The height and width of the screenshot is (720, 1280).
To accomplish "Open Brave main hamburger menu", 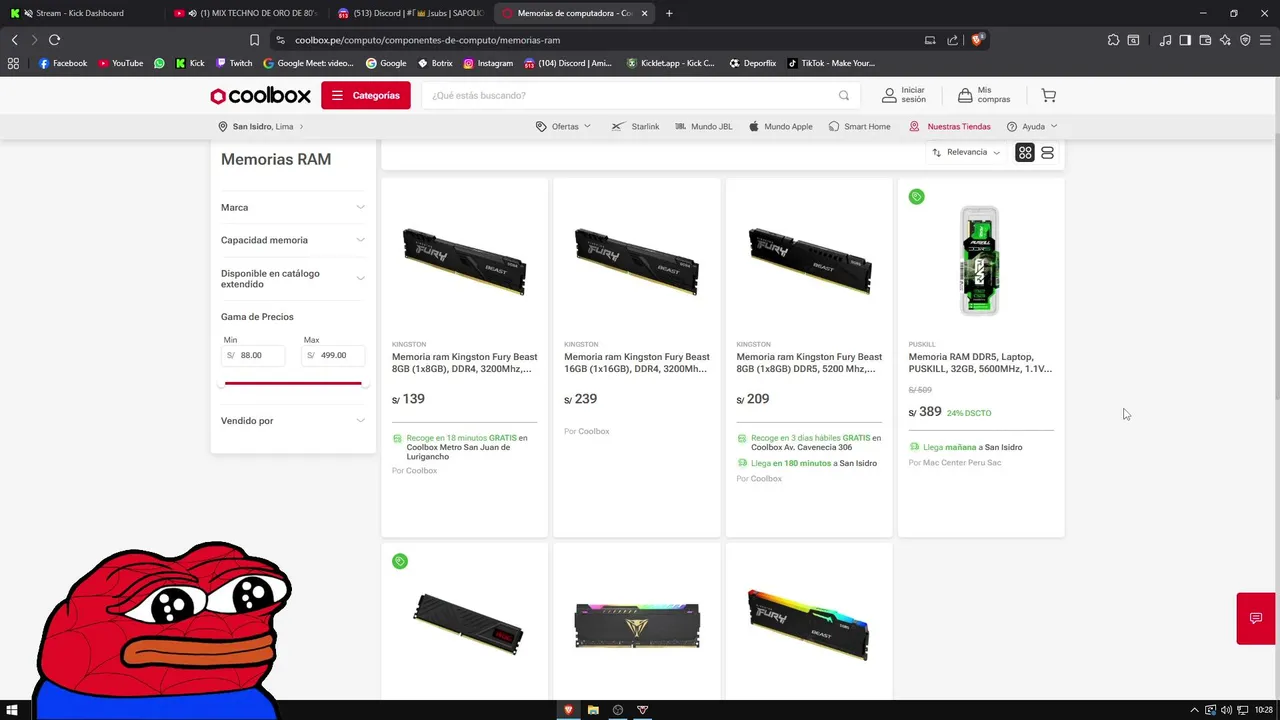I will (x=1265, y=40).
